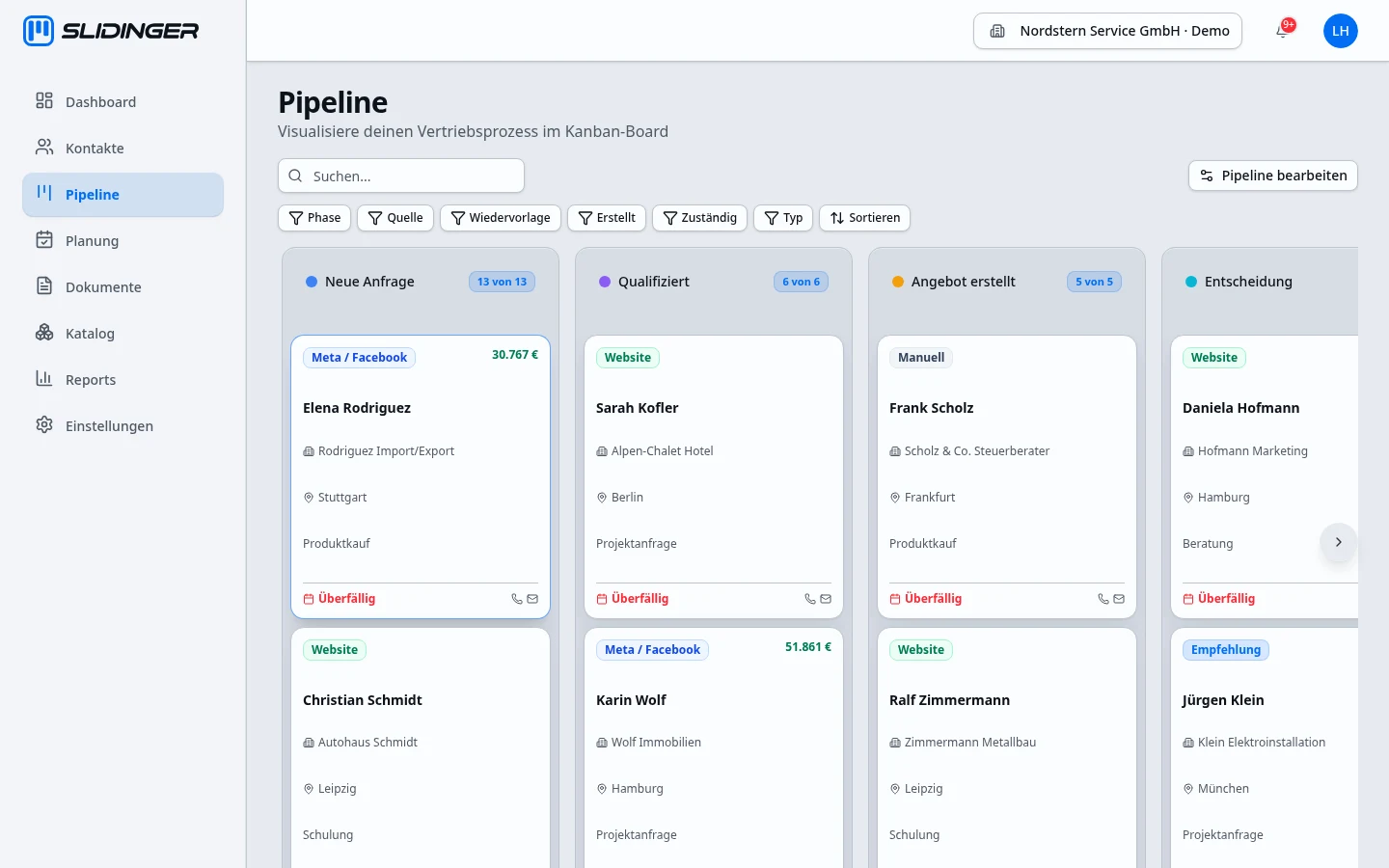Click the building icon in the company selector
This screenshot has width=1389, height=868.
pyautogui.click(x=998, y=31)
